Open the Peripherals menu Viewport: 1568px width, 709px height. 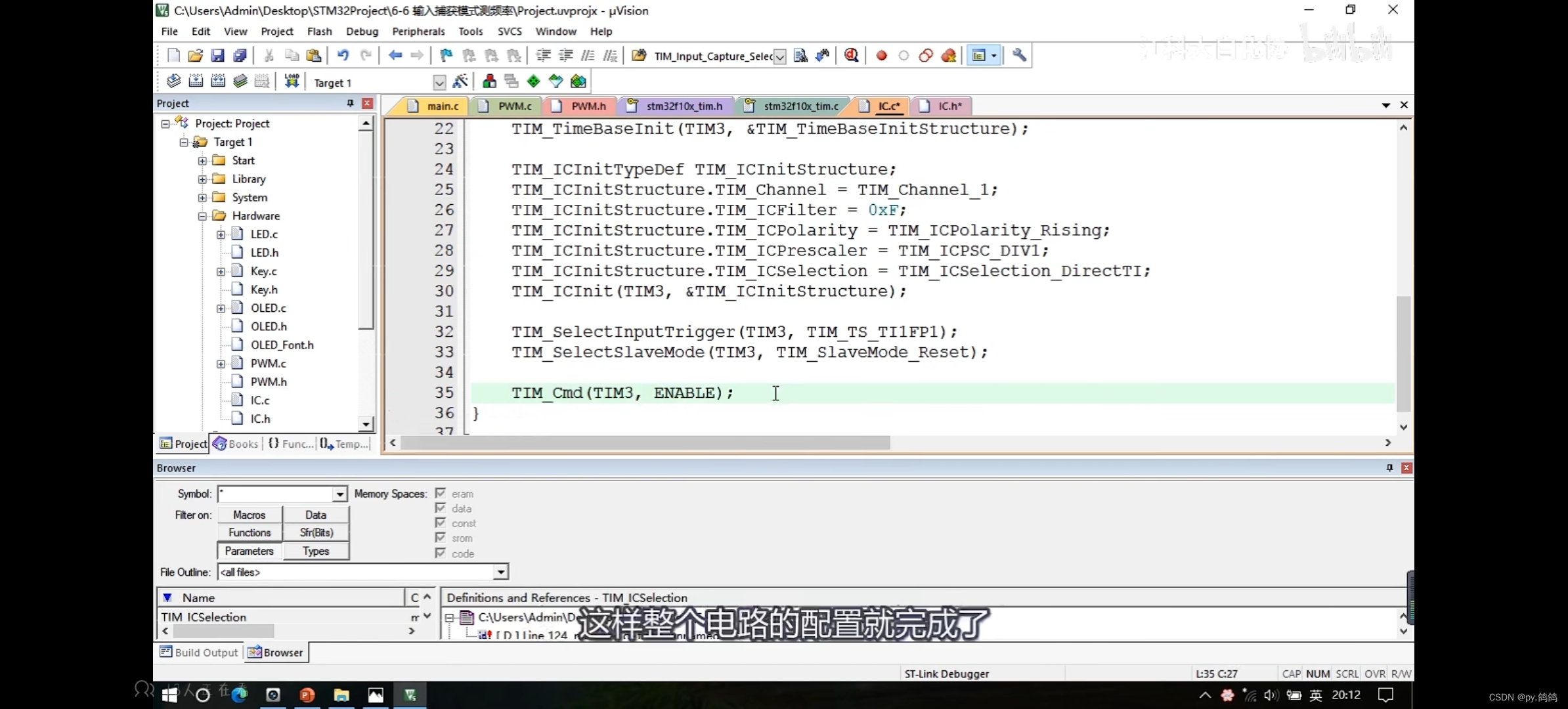(418, 31)
